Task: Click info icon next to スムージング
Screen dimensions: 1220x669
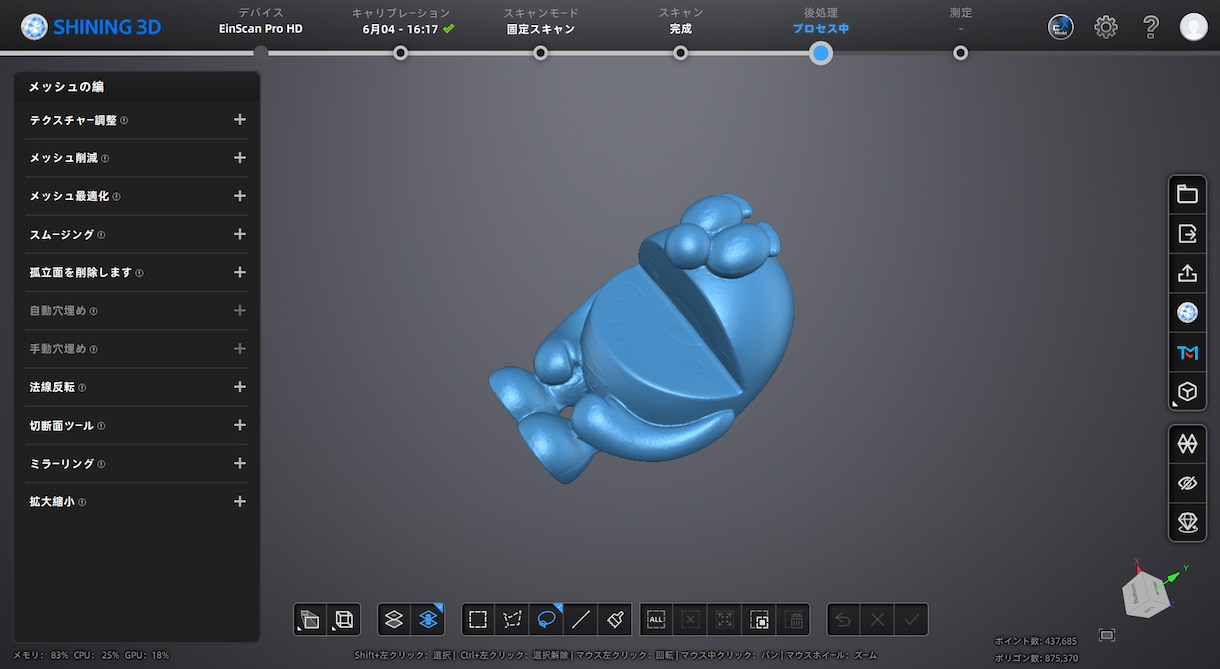Action: (101, 235)
